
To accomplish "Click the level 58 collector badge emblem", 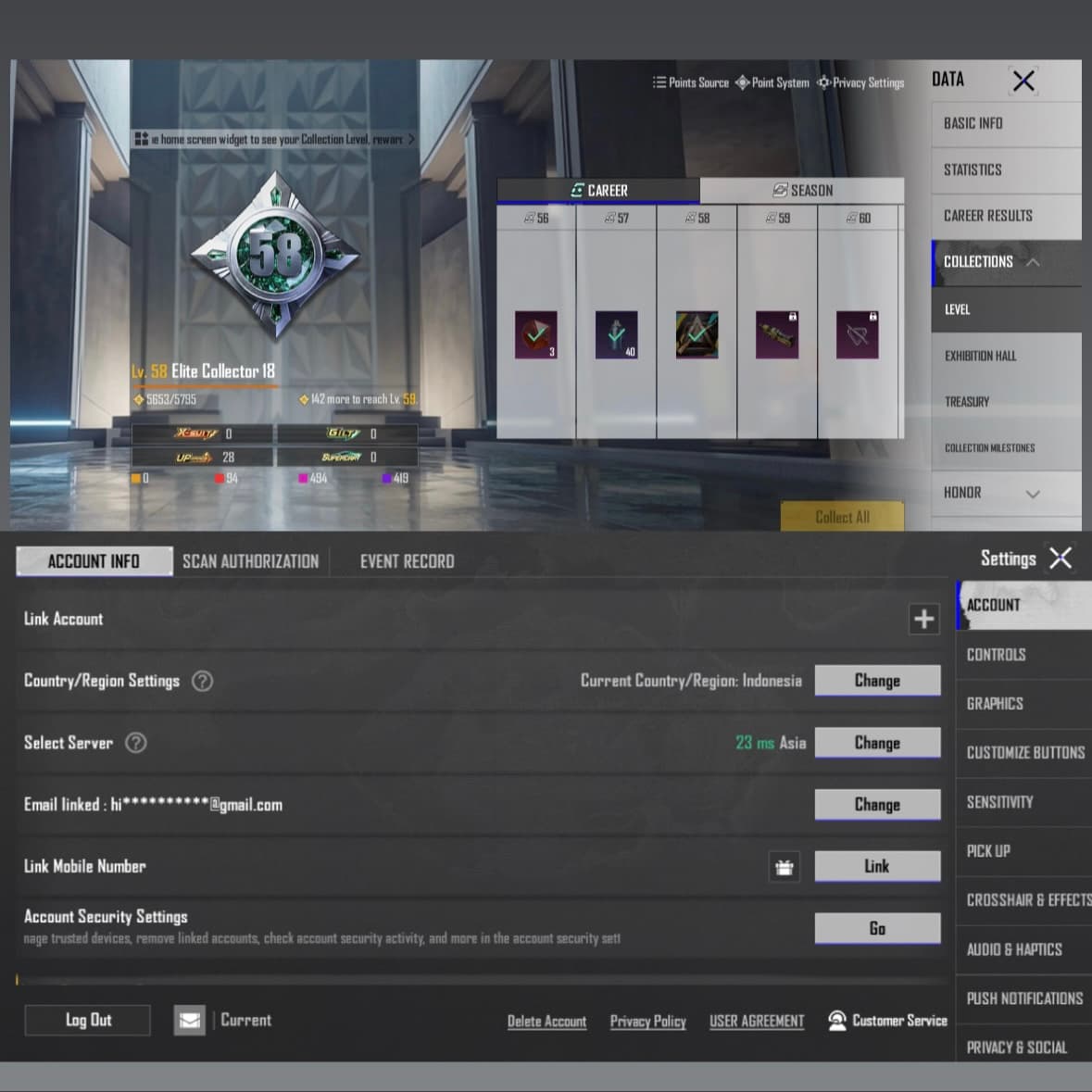I will tap(276, 255).
